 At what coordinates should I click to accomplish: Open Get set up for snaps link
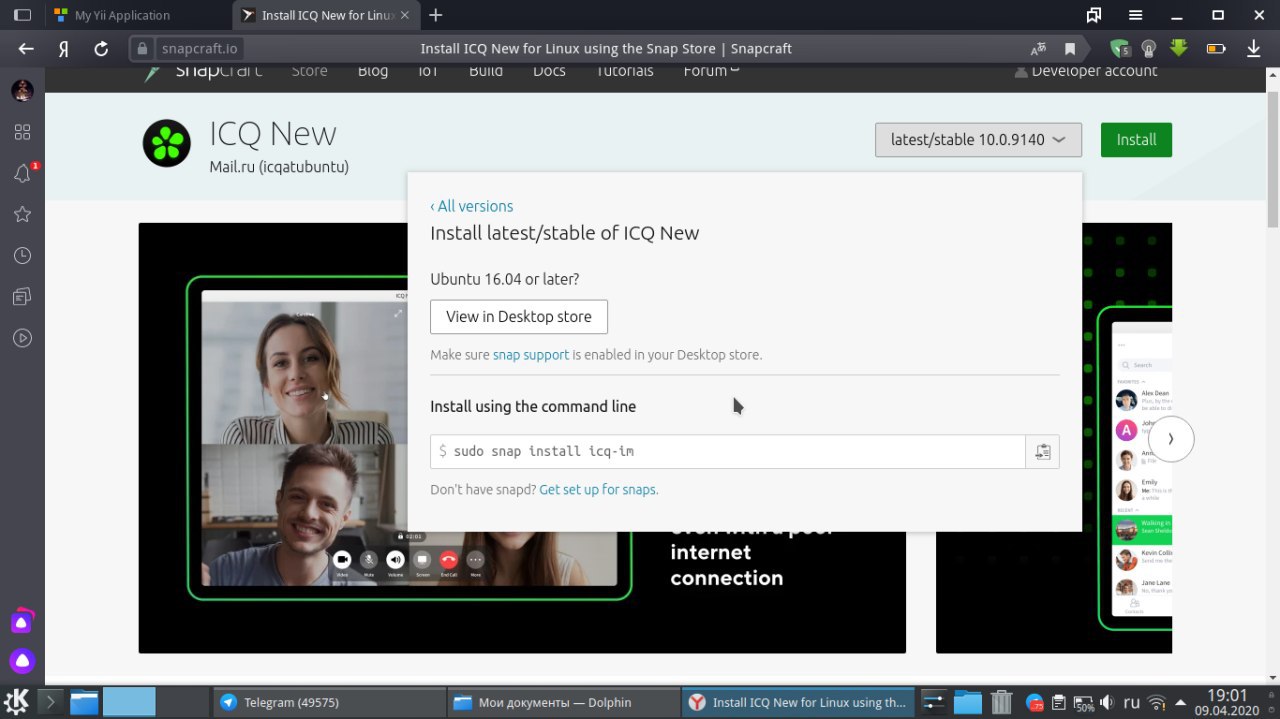tap(598, 490)
